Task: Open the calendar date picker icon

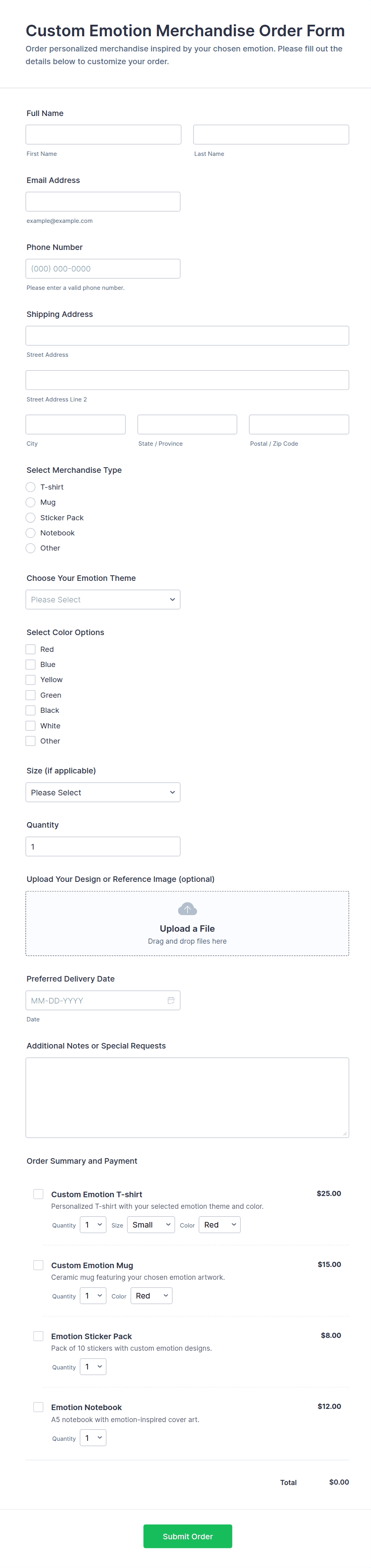Action: (171, 1000)
